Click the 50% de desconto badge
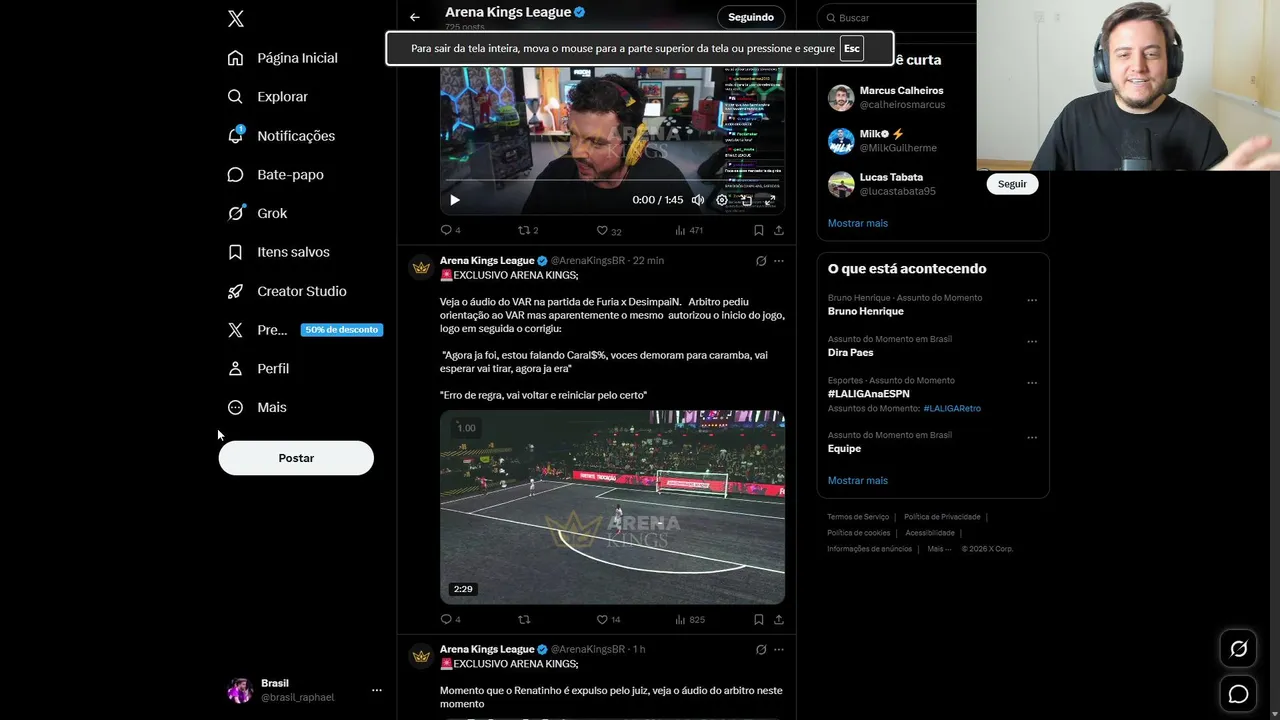Image resolution: width=1280 pixels, height=720 pixels. pos(342,330)
